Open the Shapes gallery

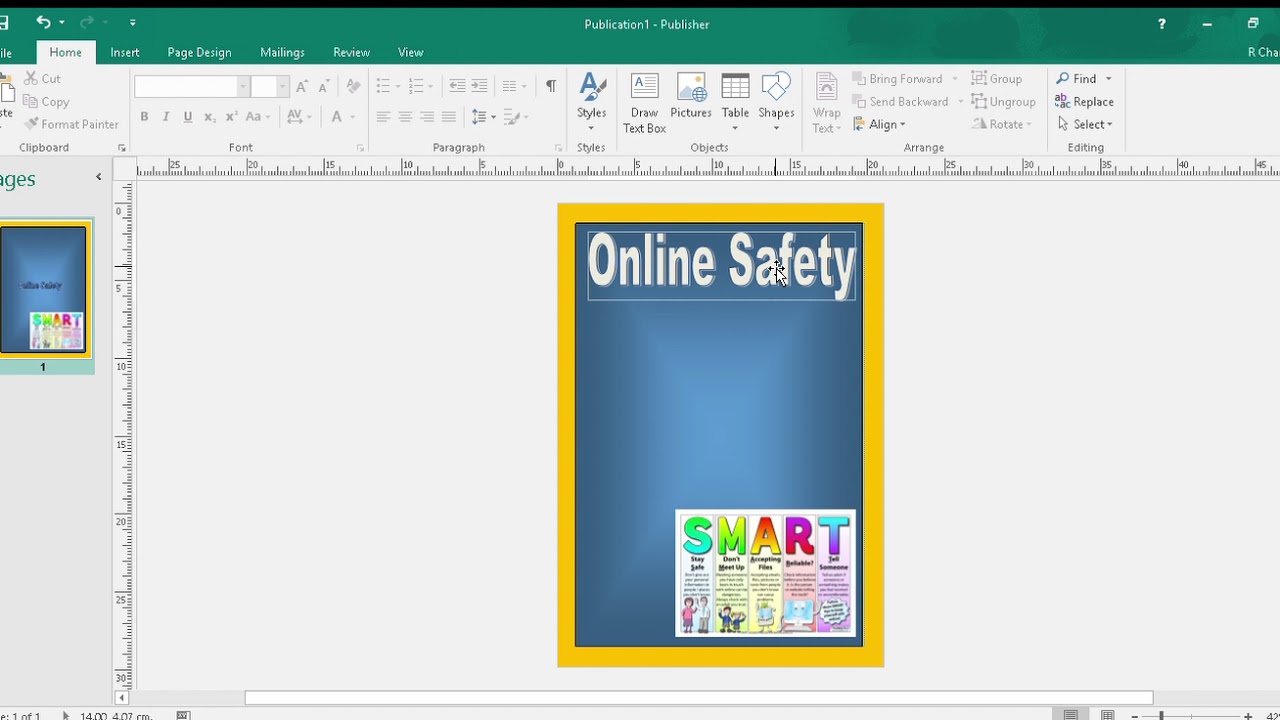[x=776, y=102]
